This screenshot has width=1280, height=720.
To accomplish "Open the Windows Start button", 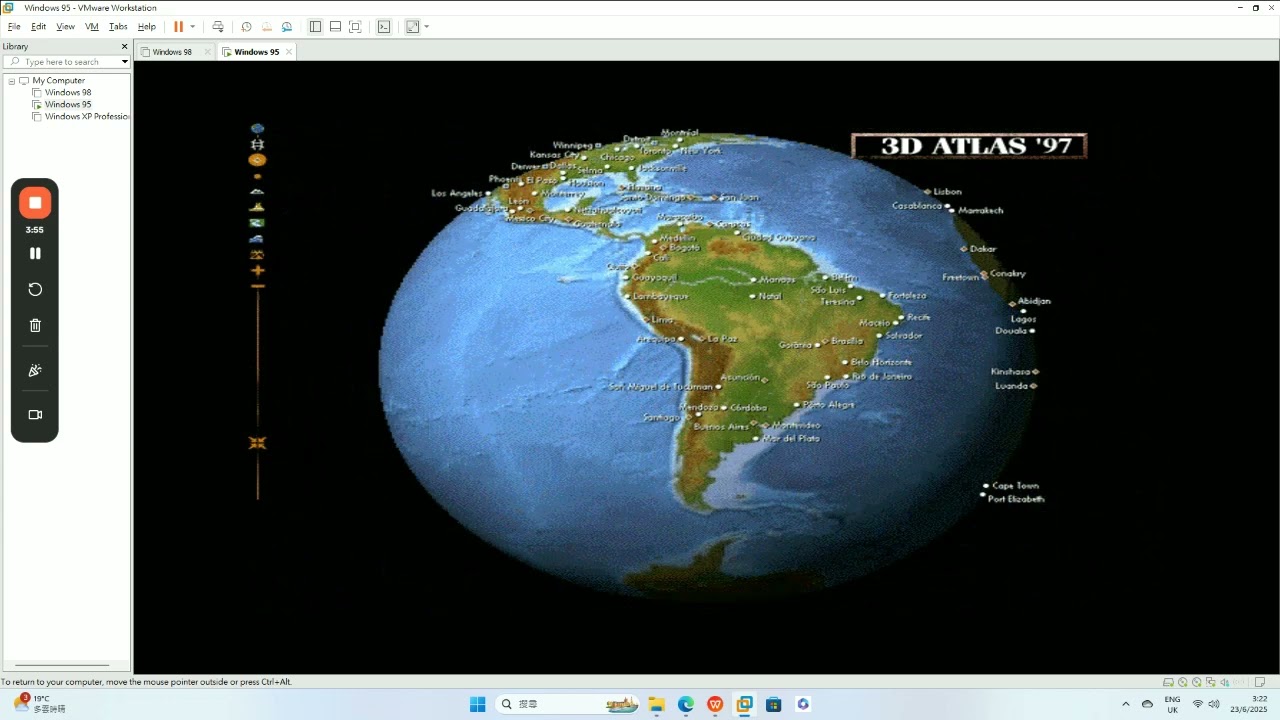I will click(477, 704).
